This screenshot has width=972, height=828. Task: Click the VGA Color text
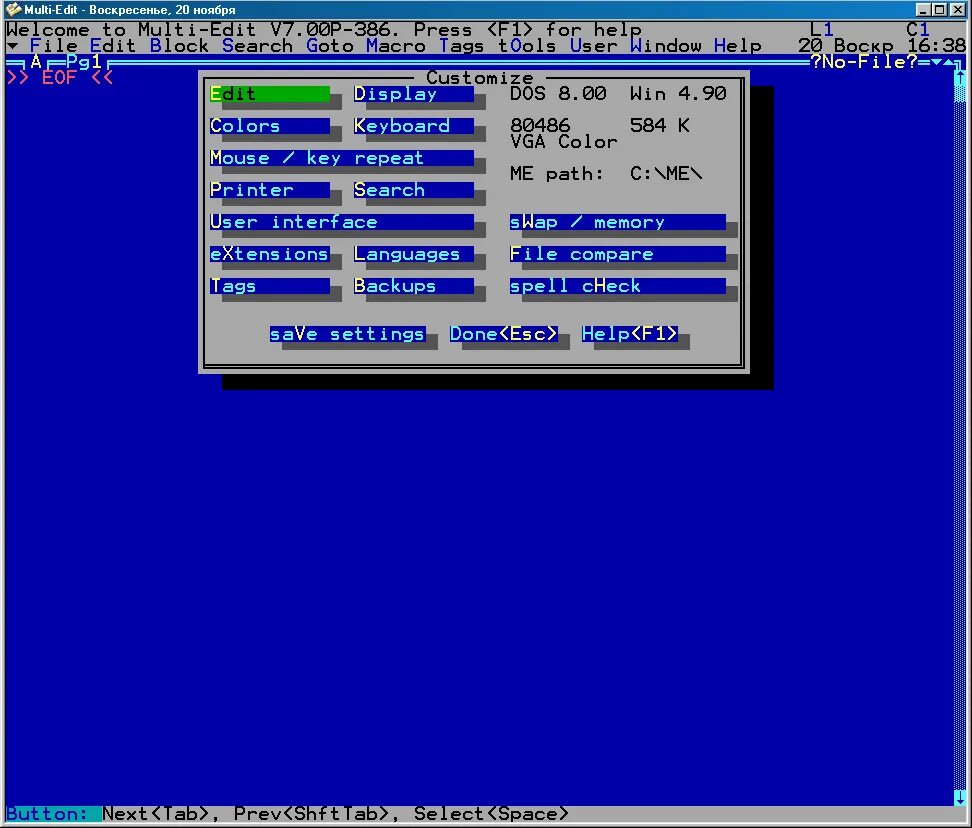coord(563,142)
